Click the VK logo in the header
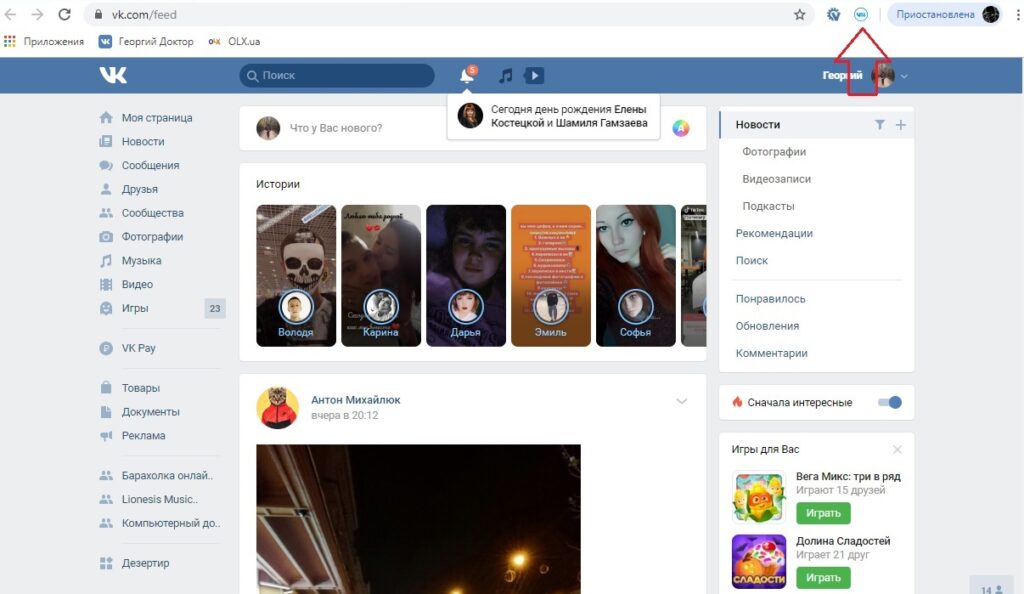1024x594 pixels. click(113, 74)
